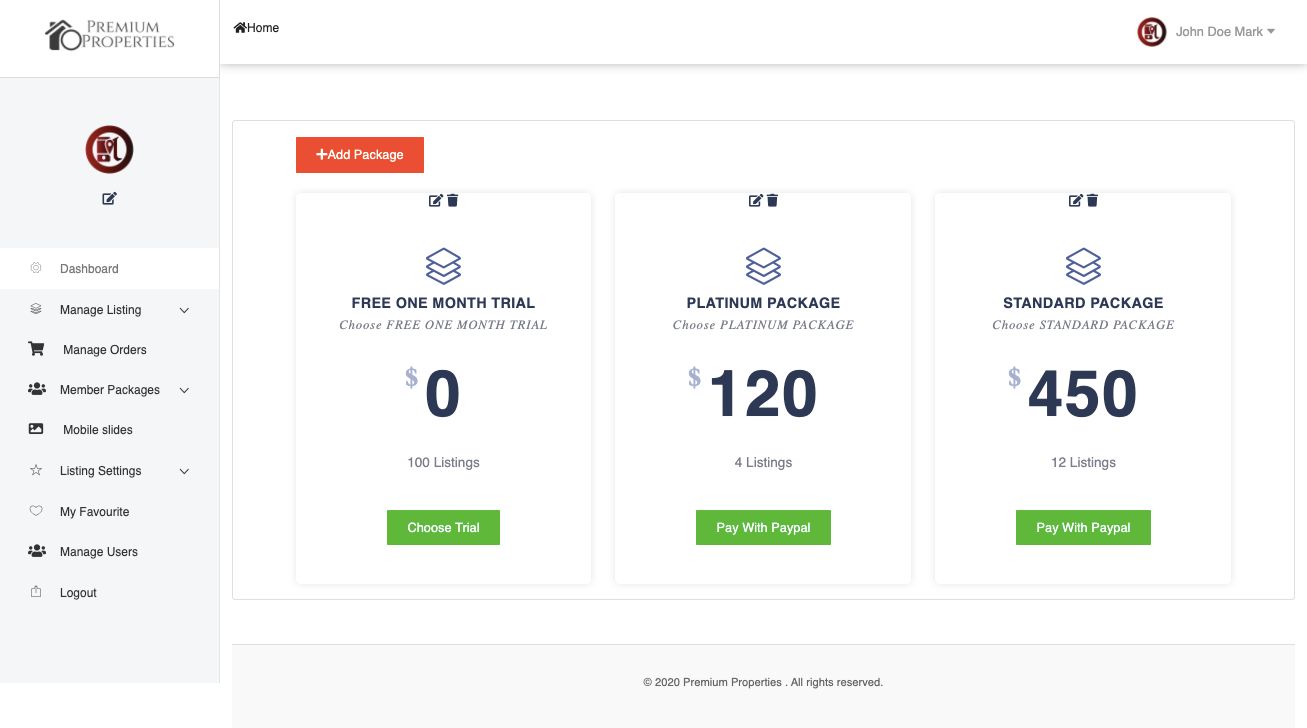Delete the Free One Month Trial package
The height and width of the screenshot is (728, 1307).
(x=453, y=201)
